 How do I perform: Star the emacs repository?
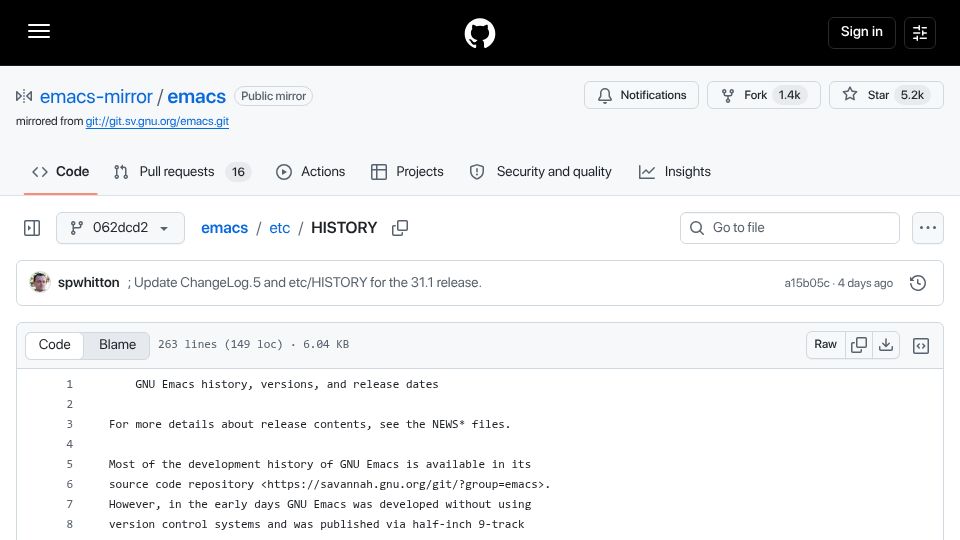886,95
